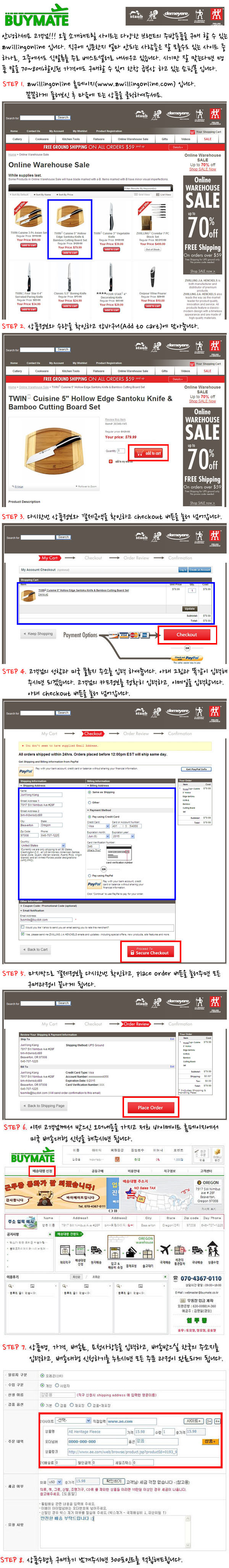The width and height of the screenshot is (229, 1568).
Task: Click the Log In button in My Account Checkout
Action: click(x=182, y=570)
